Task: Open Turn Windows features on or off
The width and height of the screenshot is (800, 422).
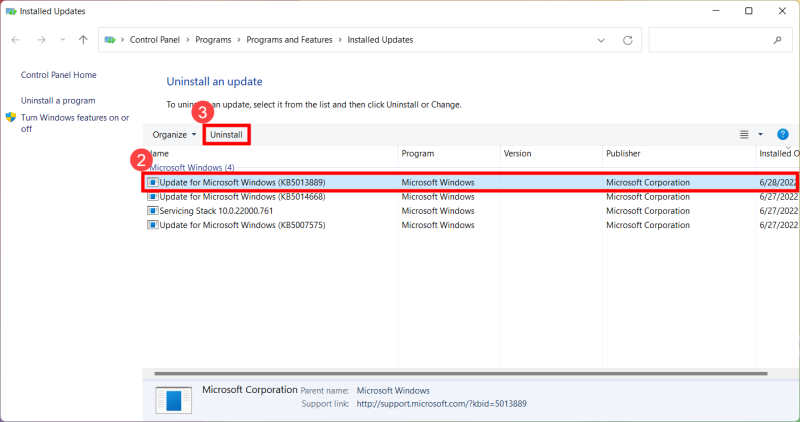Action: coord(75,123)
